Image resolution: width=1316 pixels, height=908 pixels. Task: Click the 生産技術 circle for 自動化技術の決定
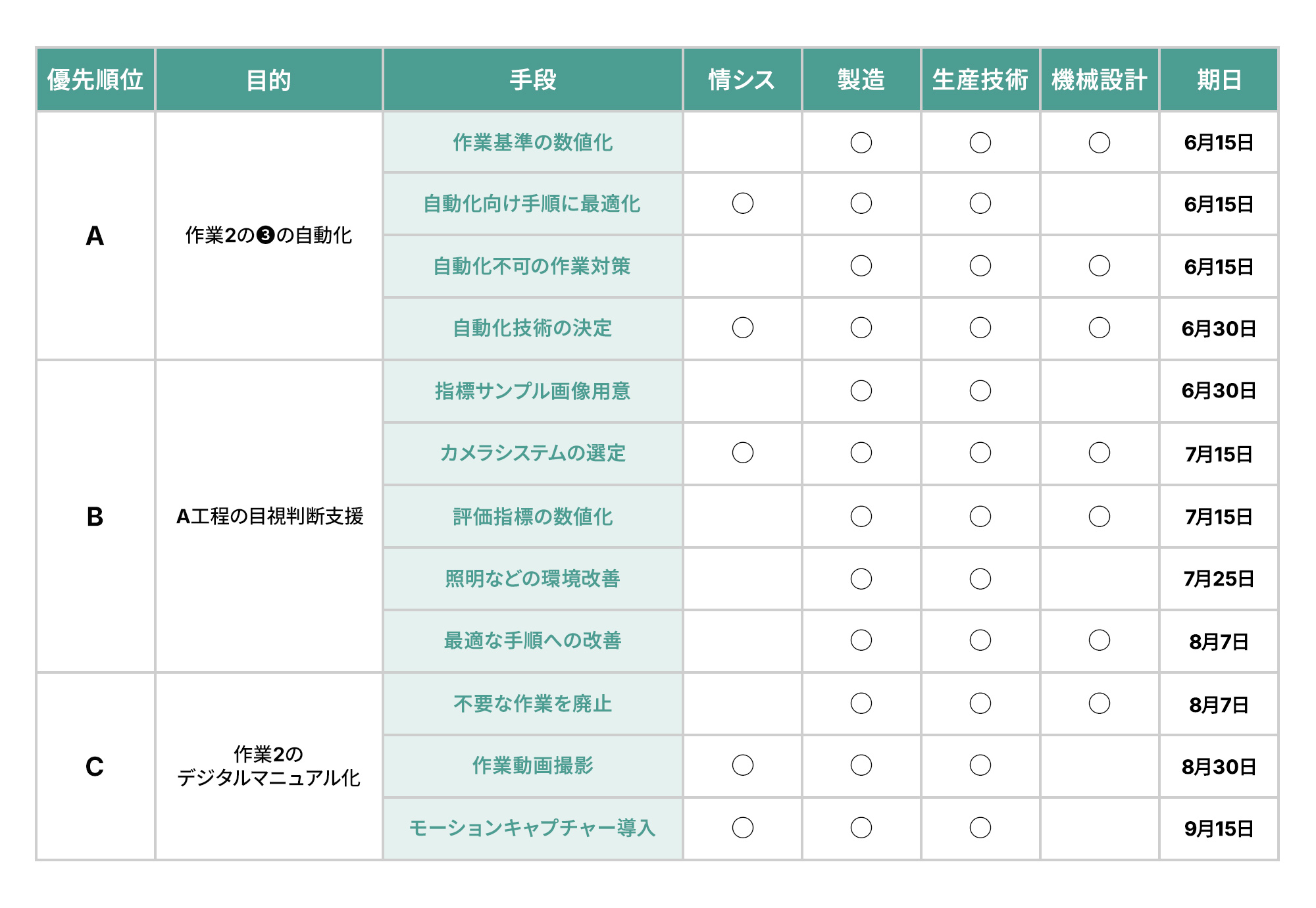pyautogui.click(x=980, y=328)
